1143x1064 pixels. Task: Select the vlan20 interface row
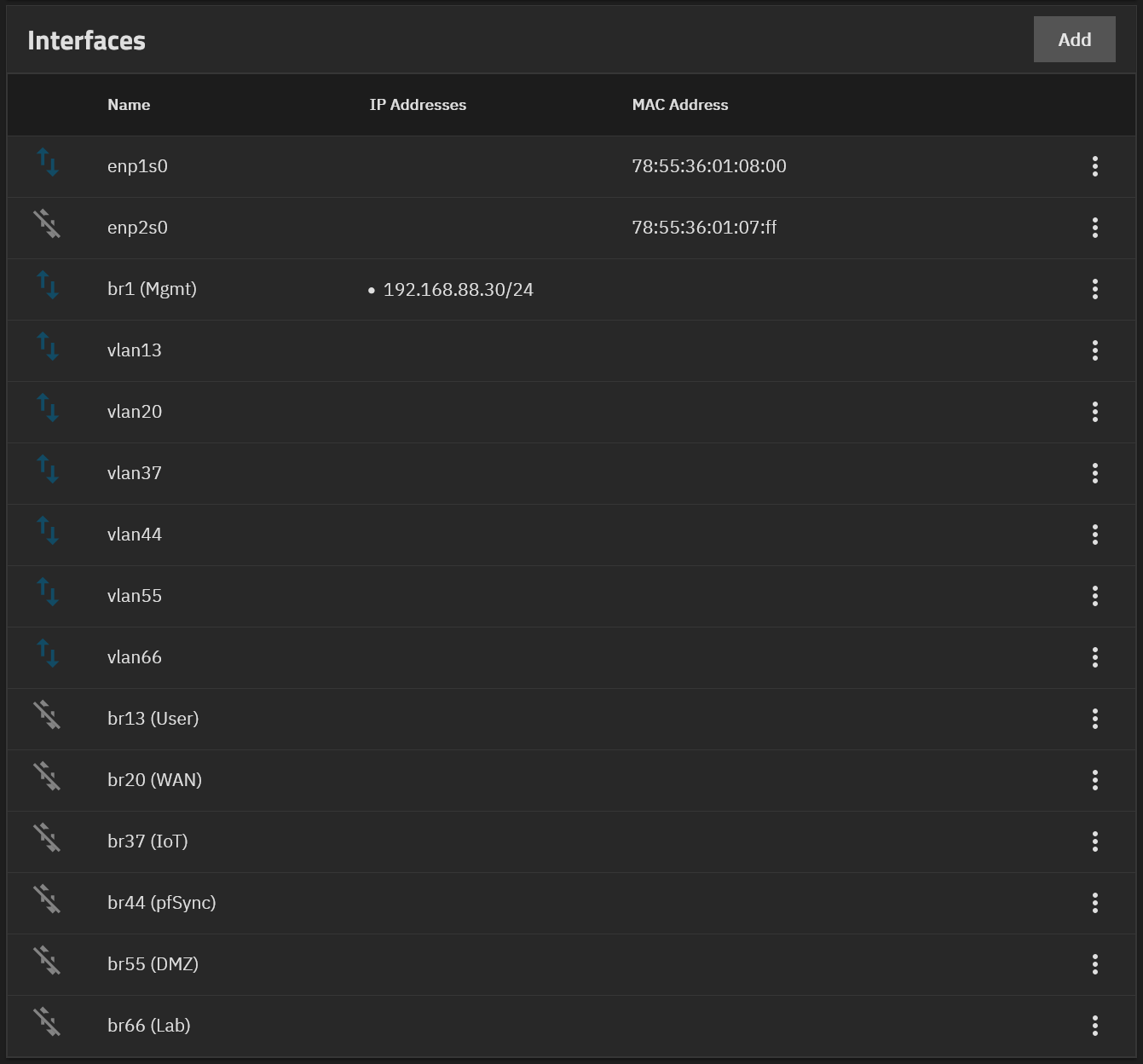pos(135,412)
